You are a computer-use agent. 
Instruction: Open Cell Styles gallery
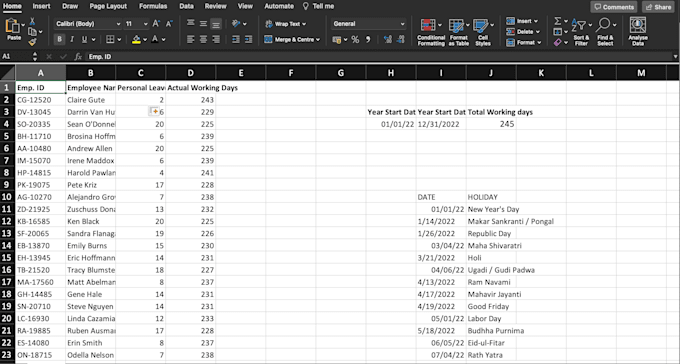click(482, 32)
